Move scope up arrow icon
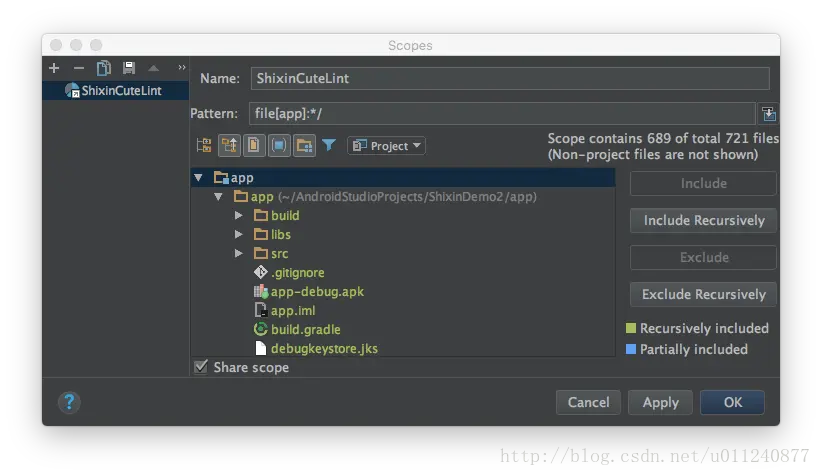Viewport: 822px width, 476px height. [153, 68]
